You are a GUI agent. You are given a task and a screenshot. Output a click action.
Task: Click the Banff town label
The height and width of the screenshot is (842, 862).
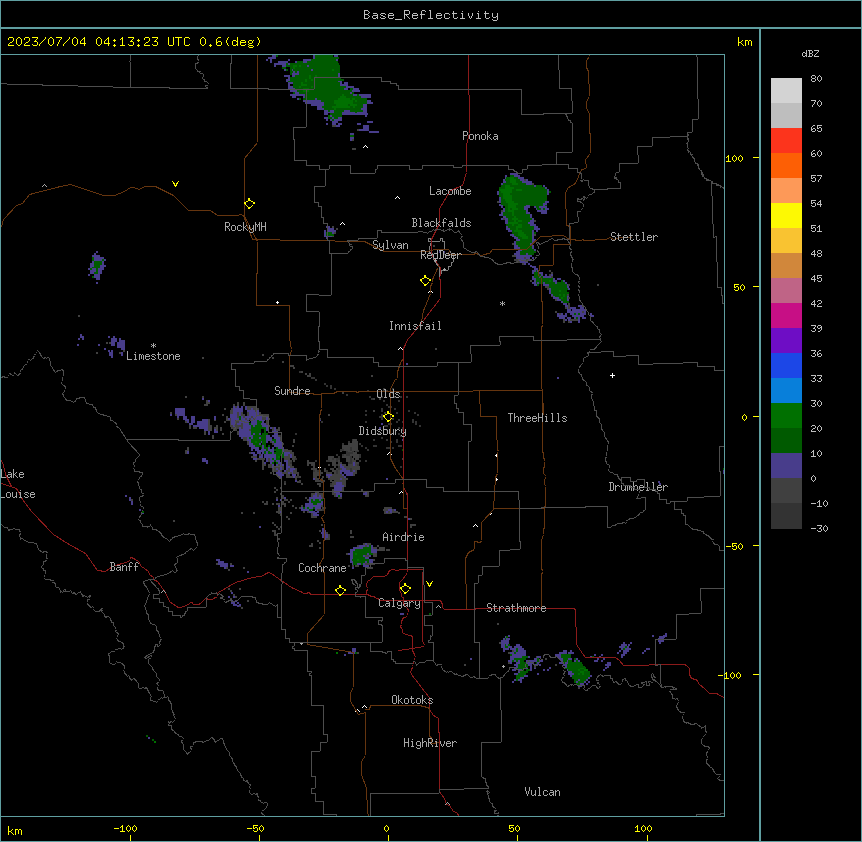124,567
